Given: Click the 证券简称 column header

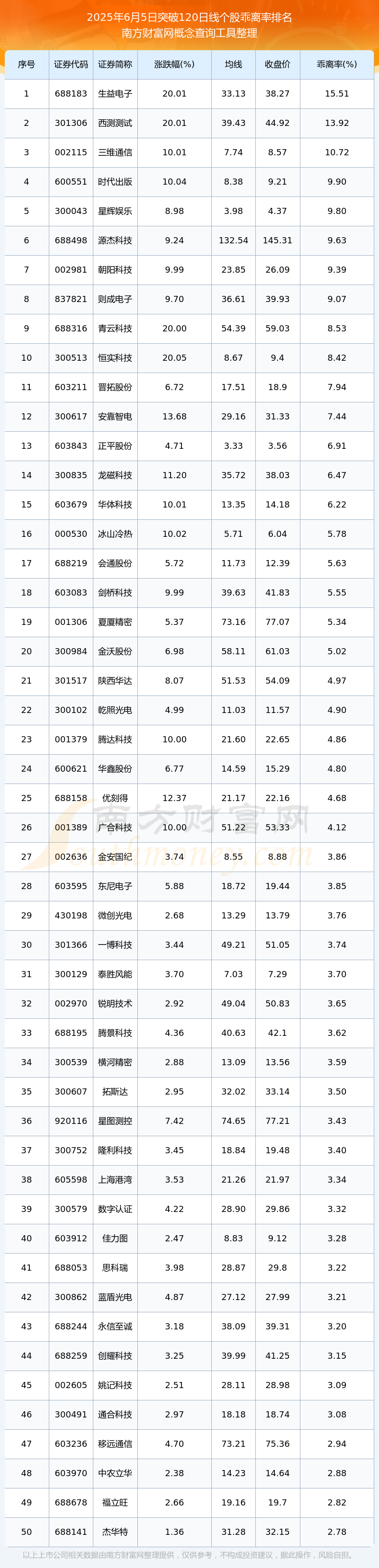Looking at the screenshot, I should tap(115, 64).
